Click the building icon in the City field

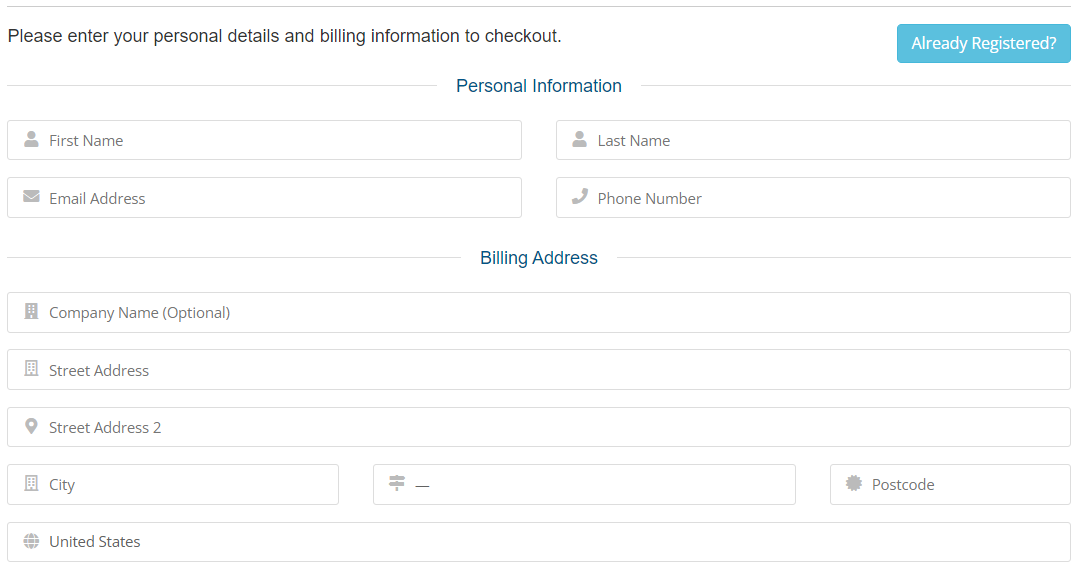point(31,483)
